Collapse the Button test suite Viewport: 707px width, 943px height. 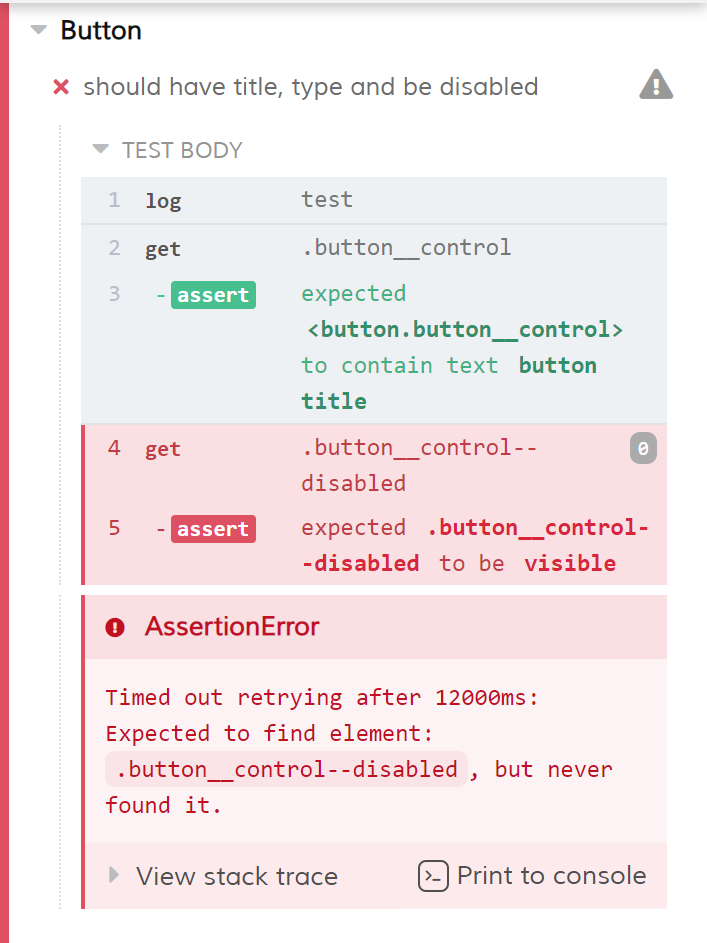tap(37, 30)
